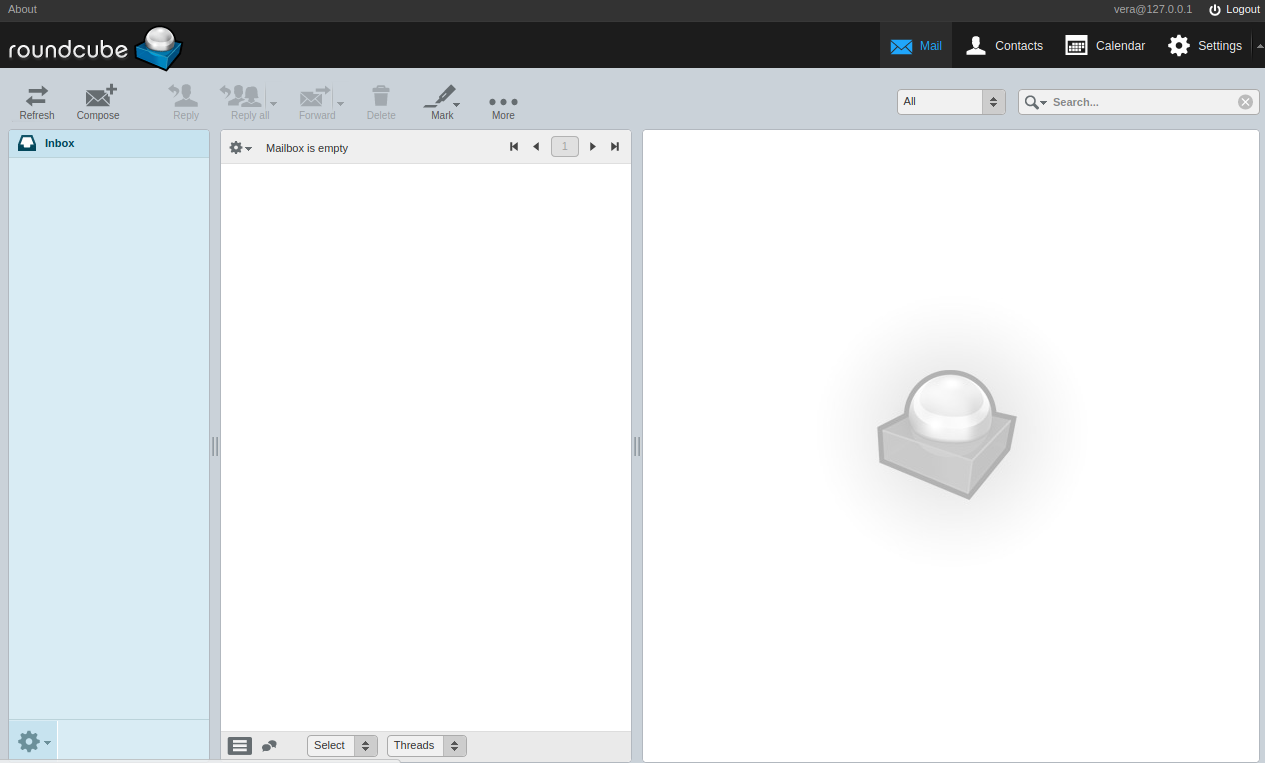This screenshot has height=763, width=1265.
Task: Open Reply all options arrow
Action: (273, 103)
